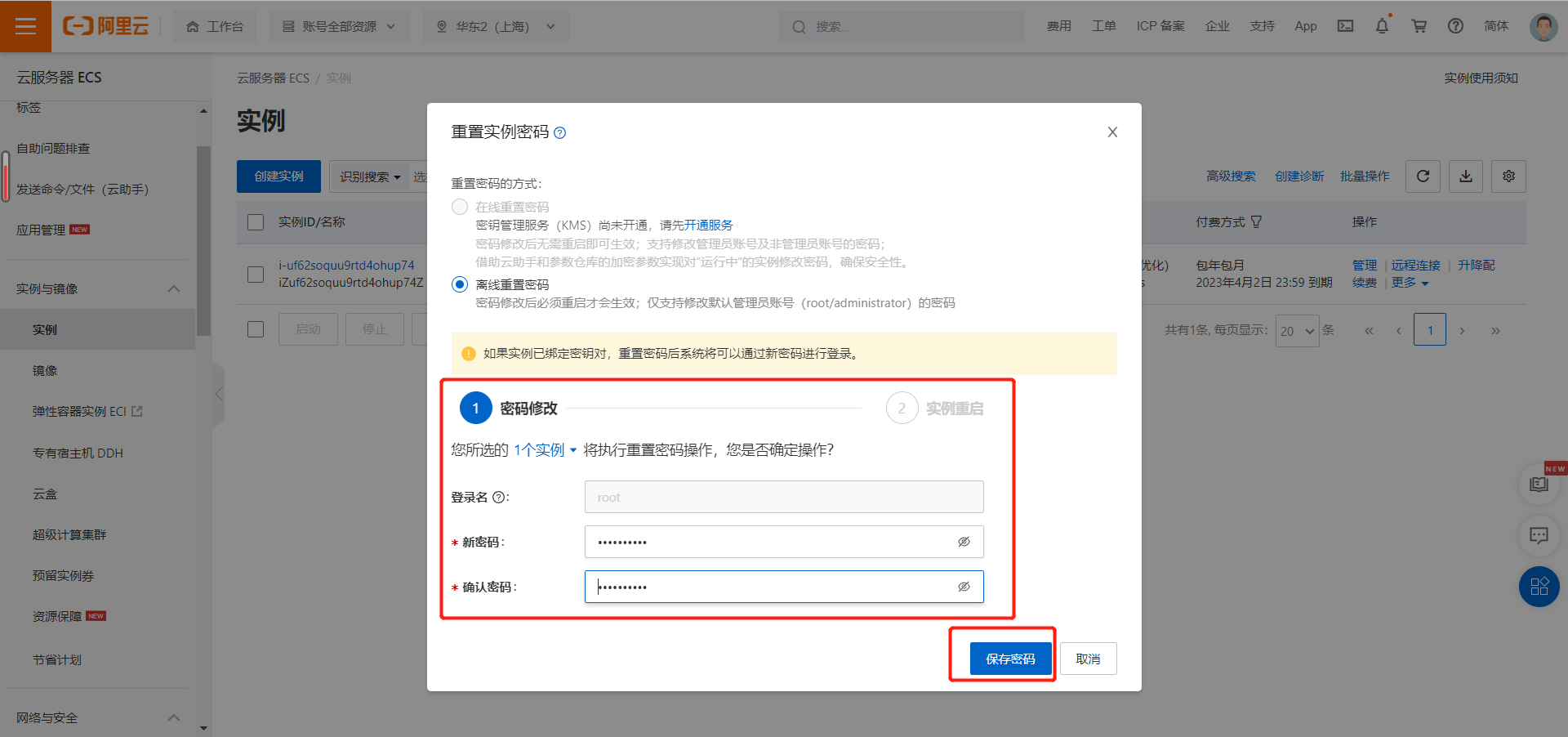Select 在线重置密码 radio option

(x=460, y=207)
